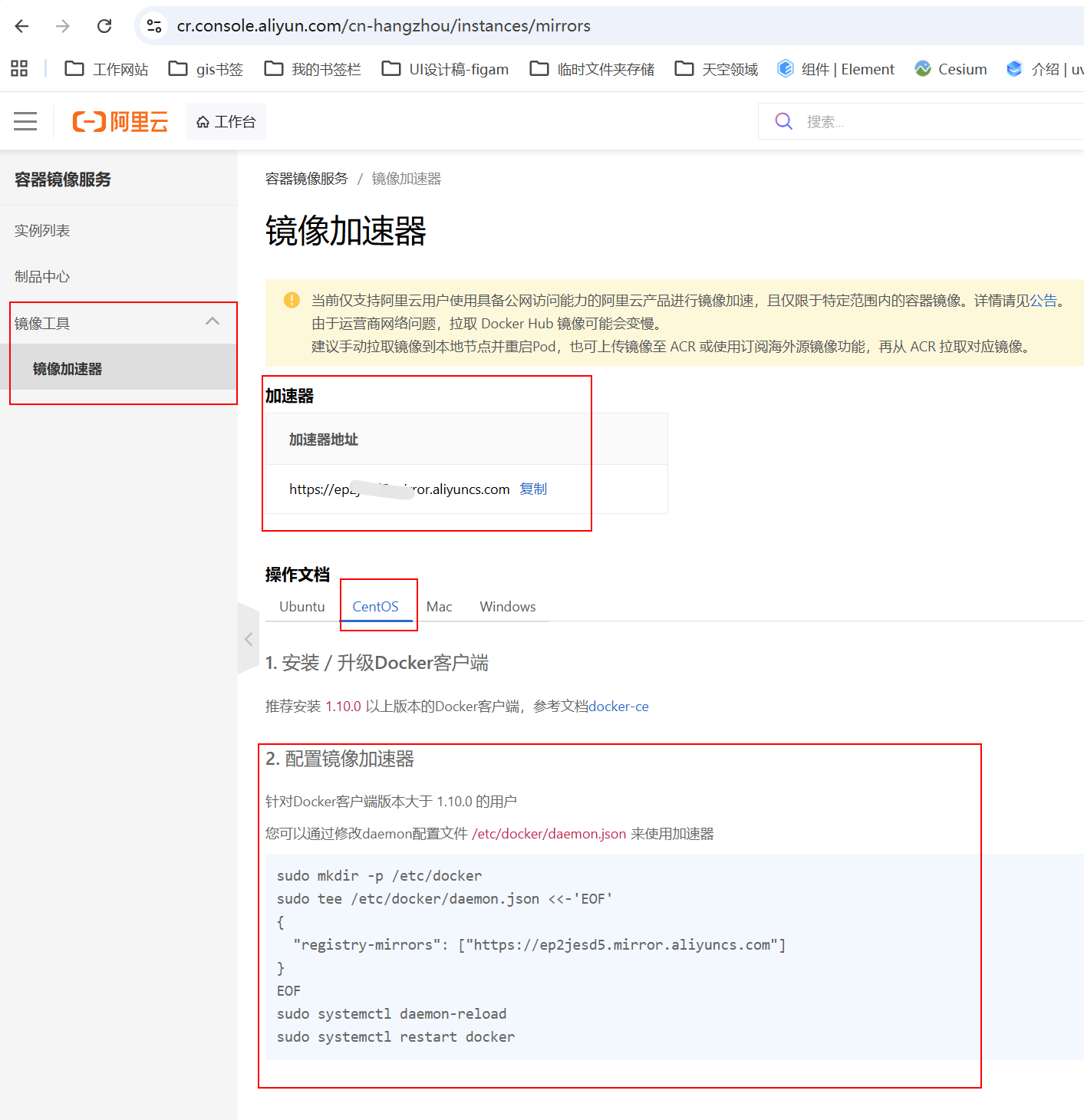Open the docker-ce reference link
Screen dimensions: 1084x1120
(x=618, y=707)
